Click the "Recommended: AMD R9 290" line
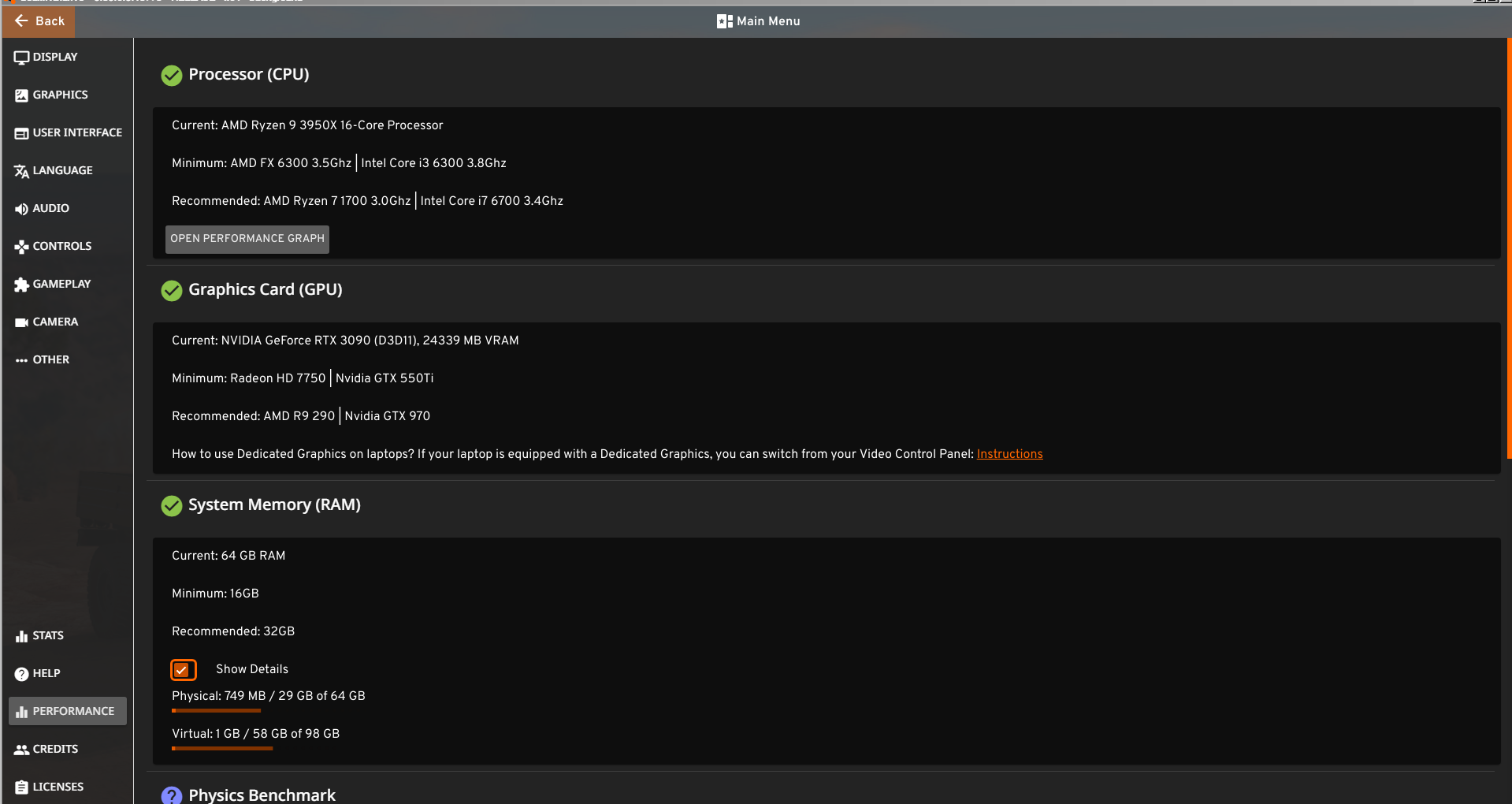Screen dimensions: 1512x804 301,416
